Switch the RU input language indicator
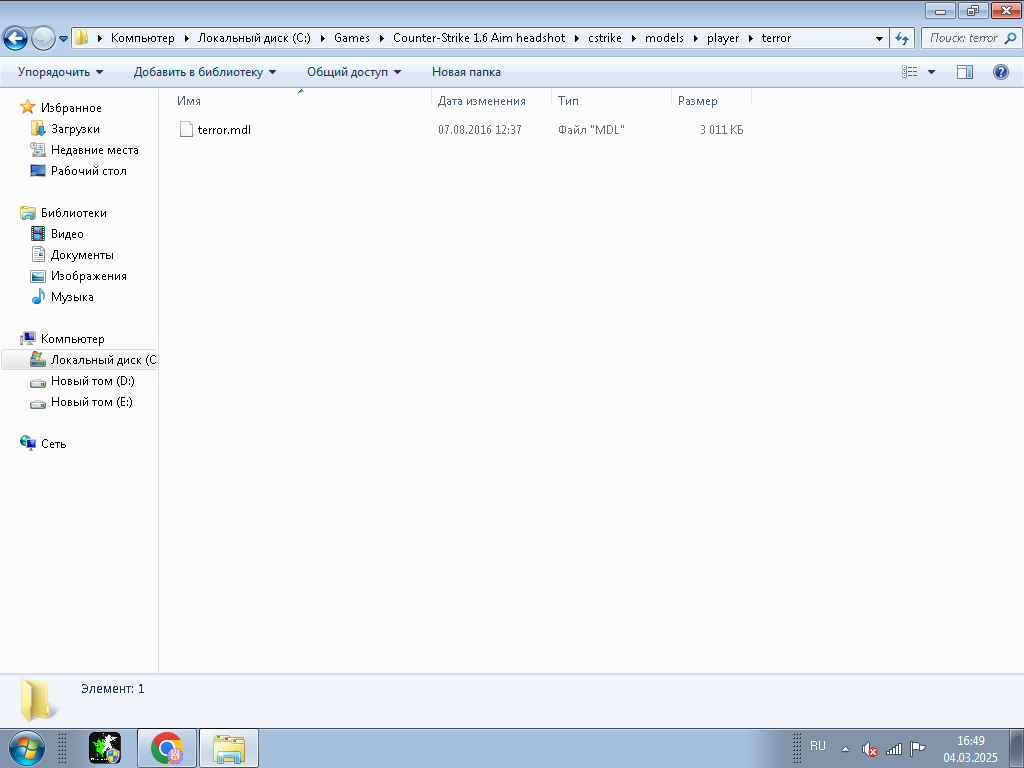The width and height of the screenshot is (1024, 768). (818, 746)
